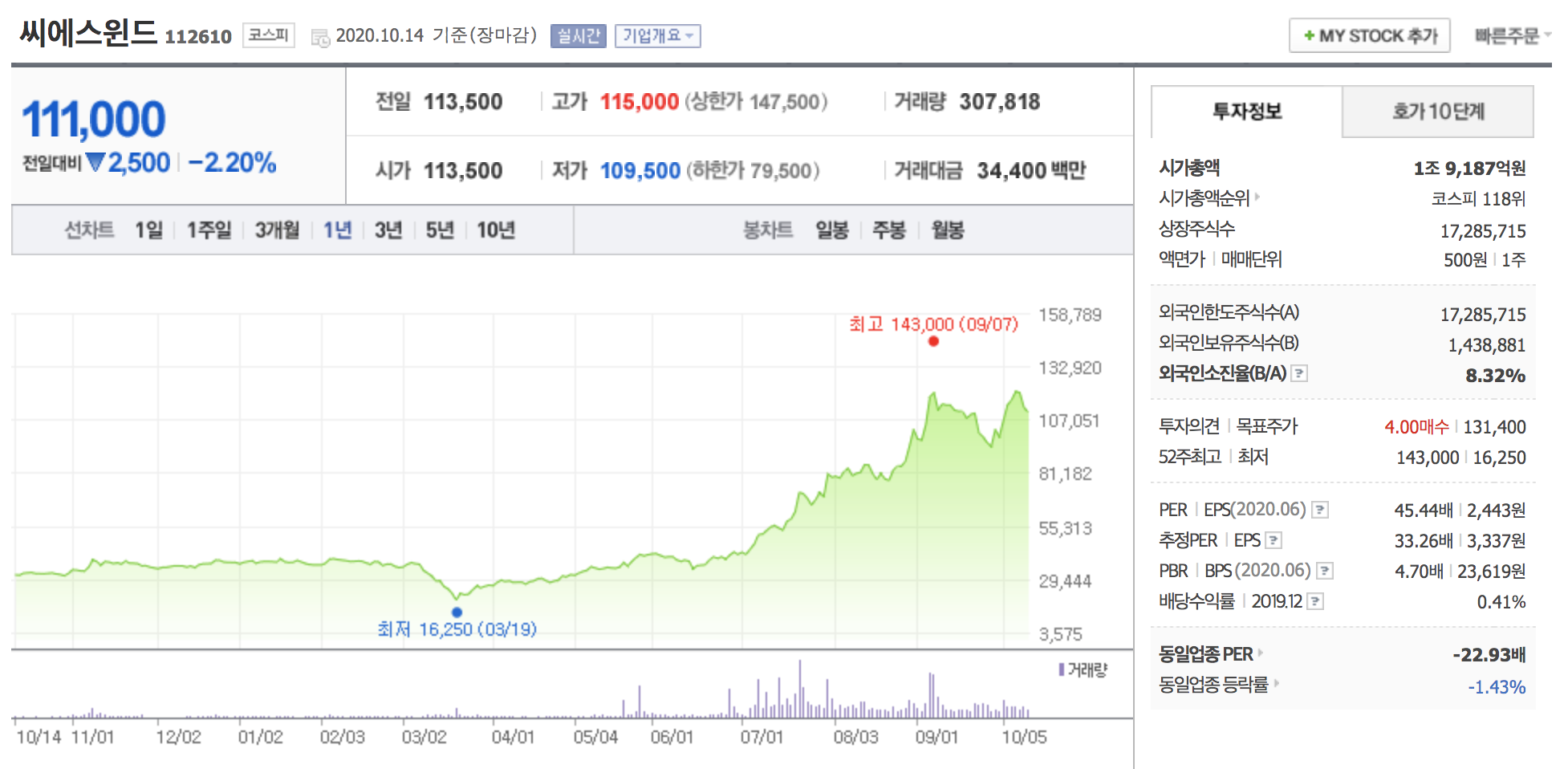Image resolution: width=1568 pixels, height=769 pixels.
Task: Enable 실시간 real-time price updates
Action: [577, 36]
